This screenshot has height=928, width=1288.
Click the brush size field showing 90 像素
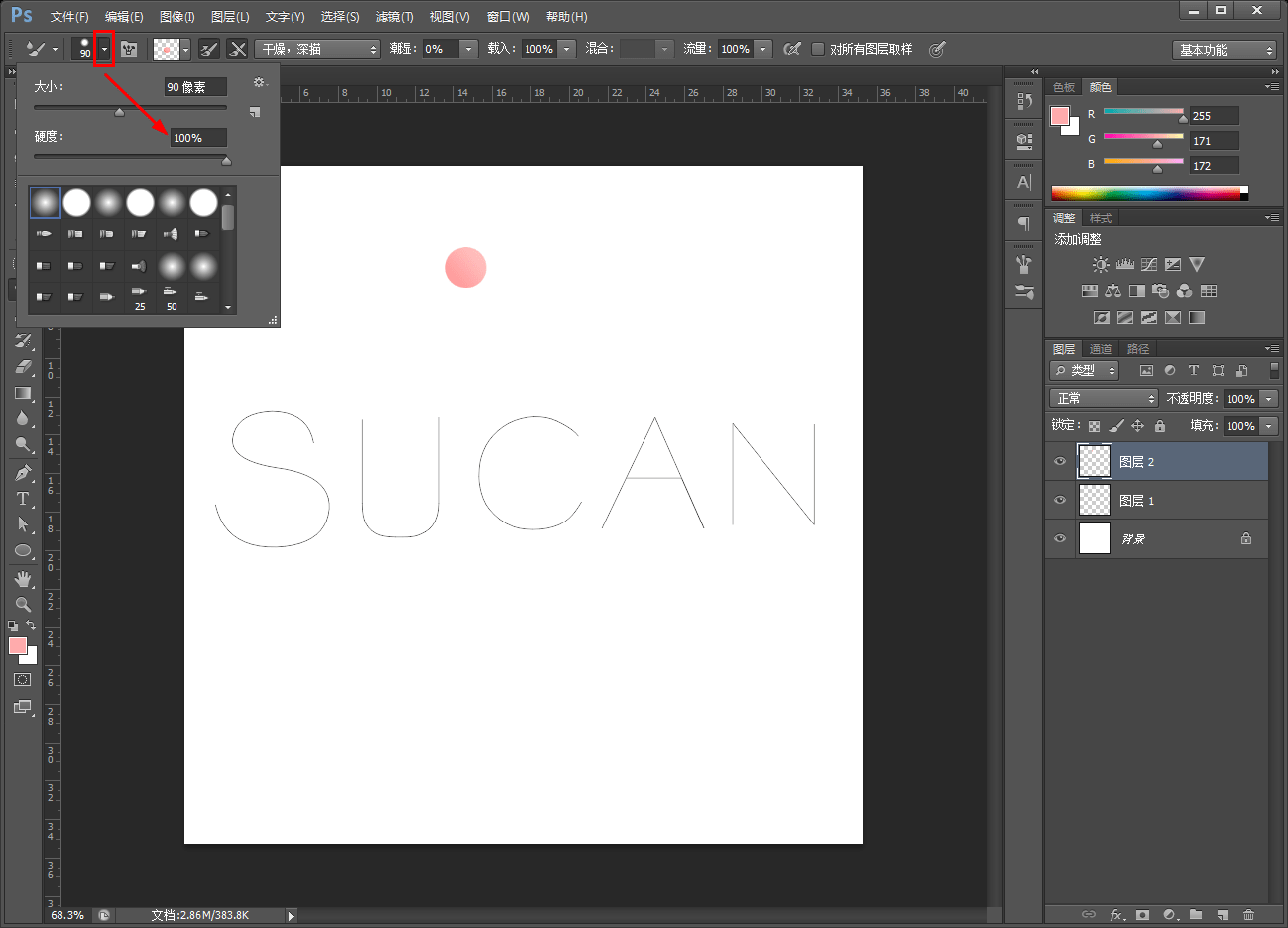click(195, 87)
